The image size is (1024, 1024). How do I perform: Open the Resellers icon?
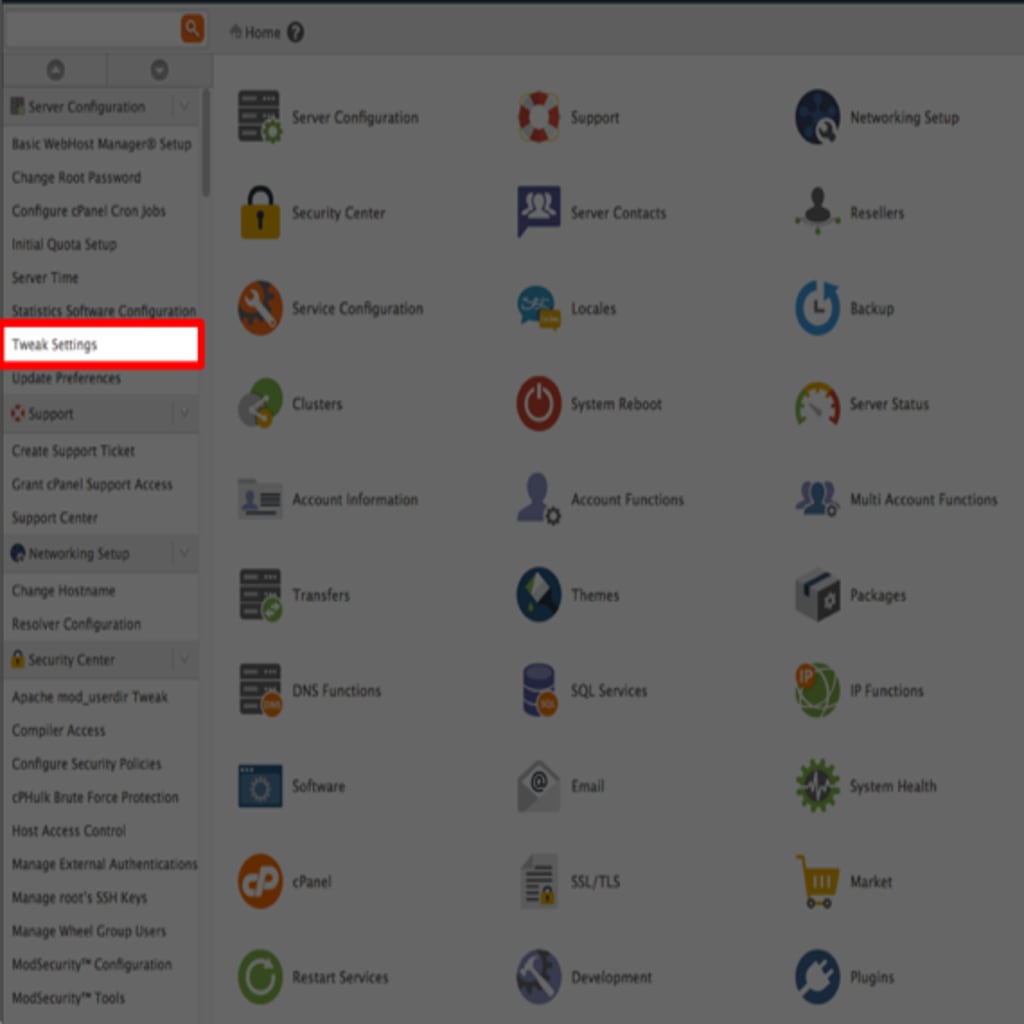pos(817,210)
